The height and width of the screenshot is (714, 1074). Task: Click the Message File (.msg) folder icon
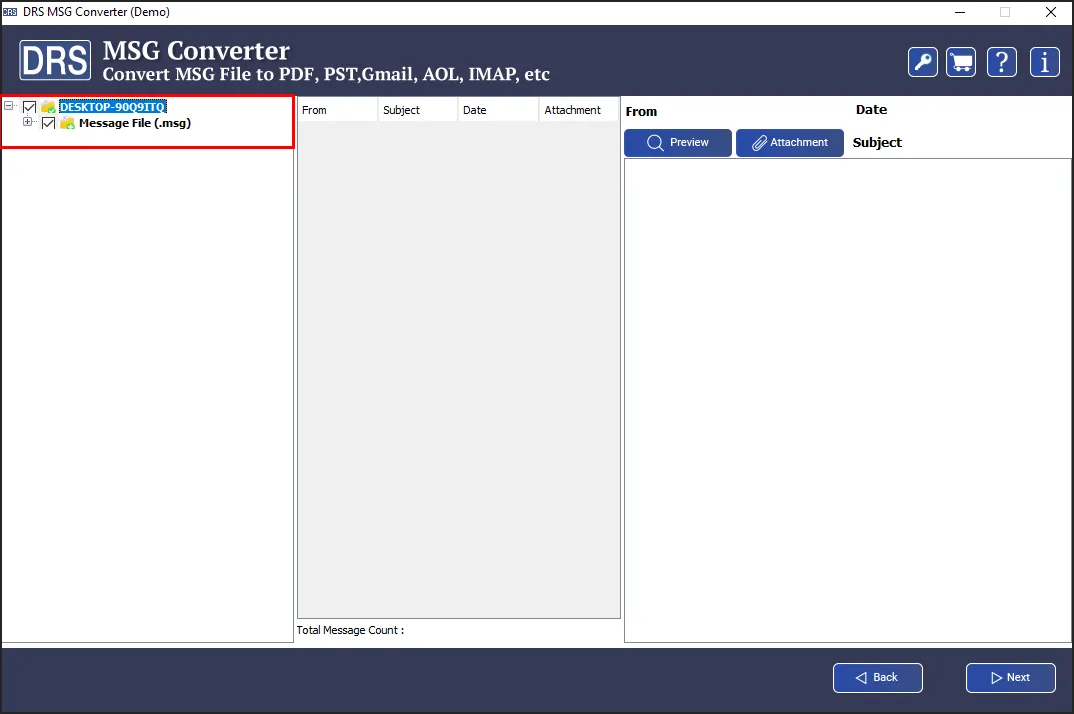tap(67, 123)
